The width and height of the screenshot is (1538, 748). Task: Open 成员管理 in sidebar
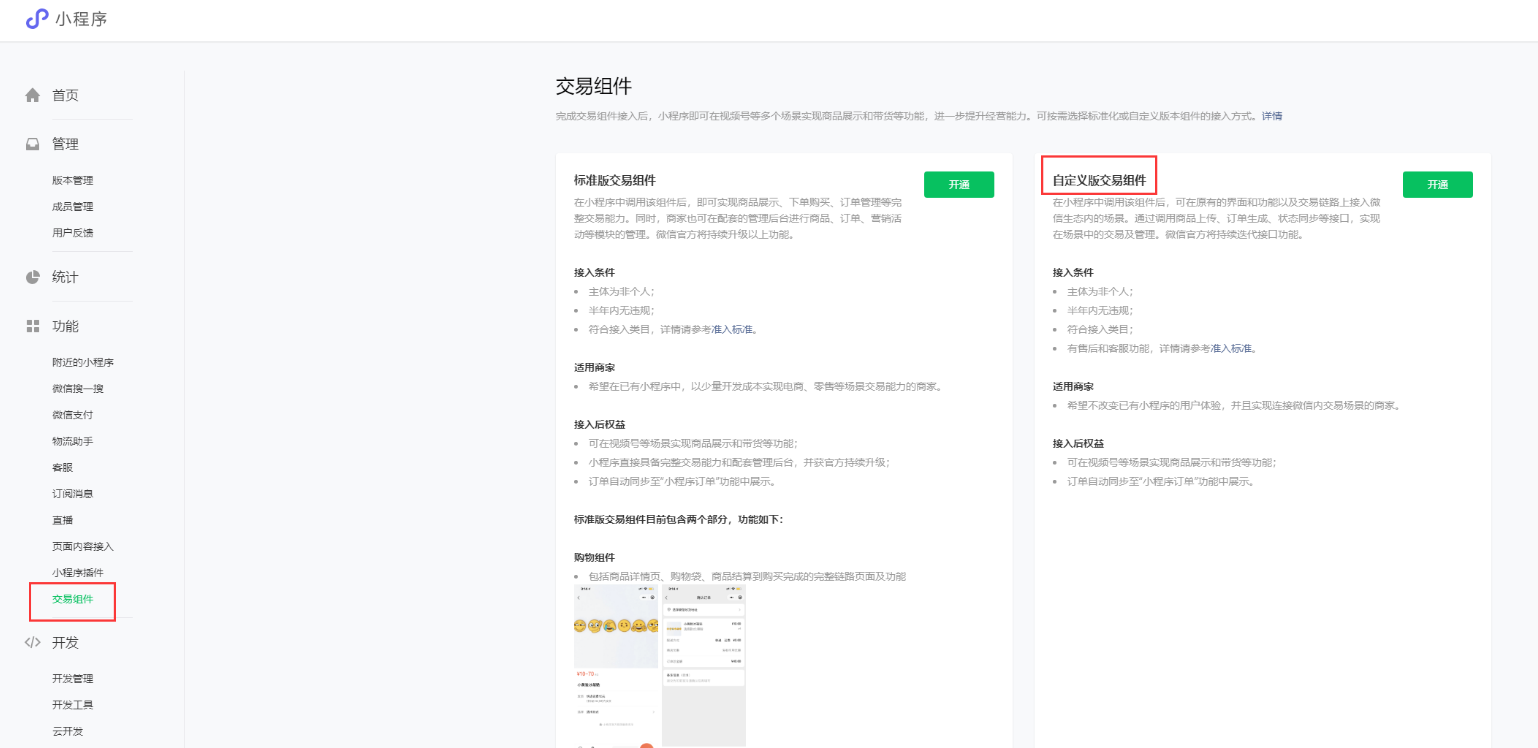pyautogui.click(x=72, y=207)
